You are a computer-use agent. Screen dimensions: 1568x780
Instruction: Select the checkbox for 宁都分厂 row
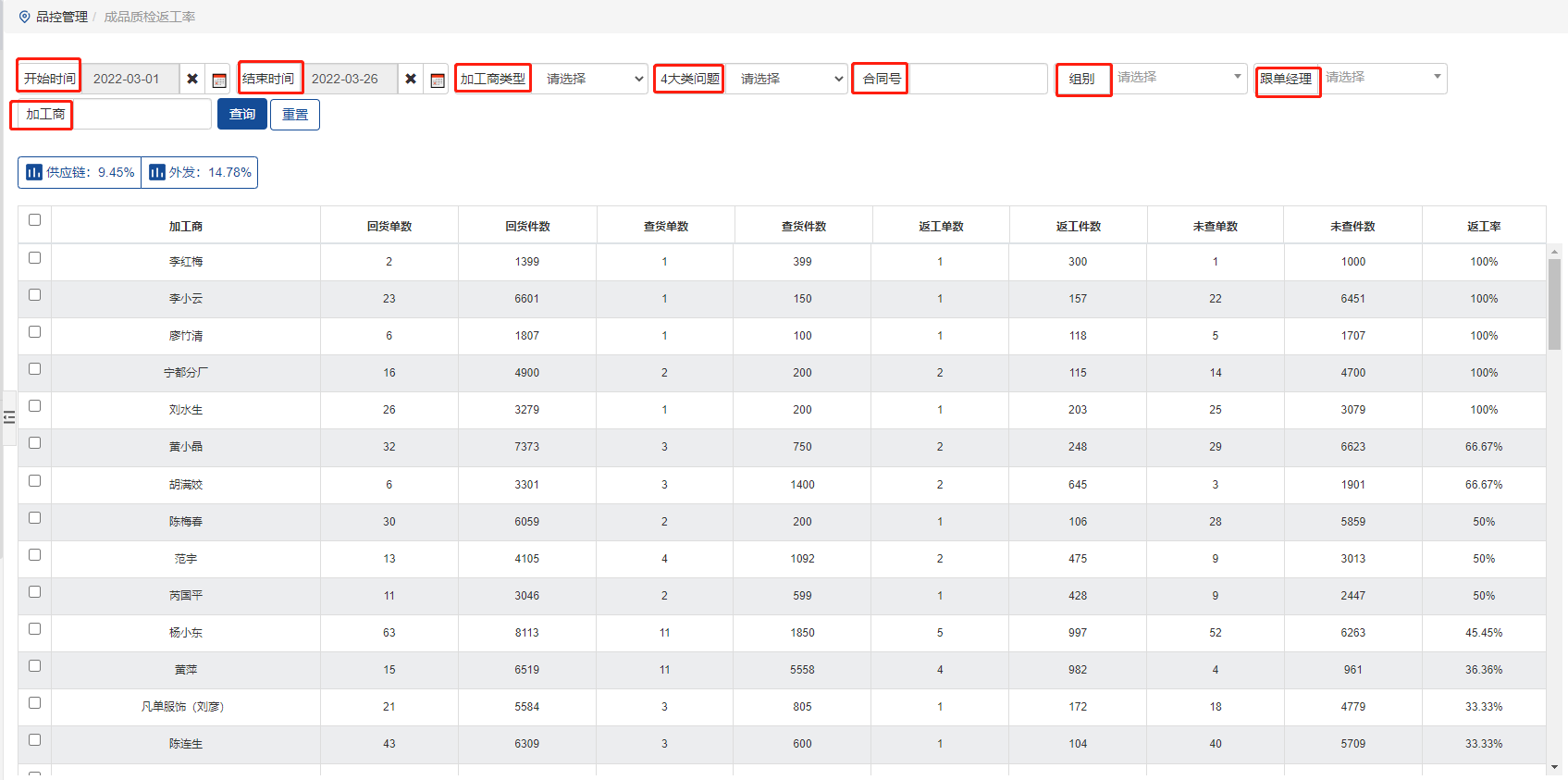pos(35,369)
